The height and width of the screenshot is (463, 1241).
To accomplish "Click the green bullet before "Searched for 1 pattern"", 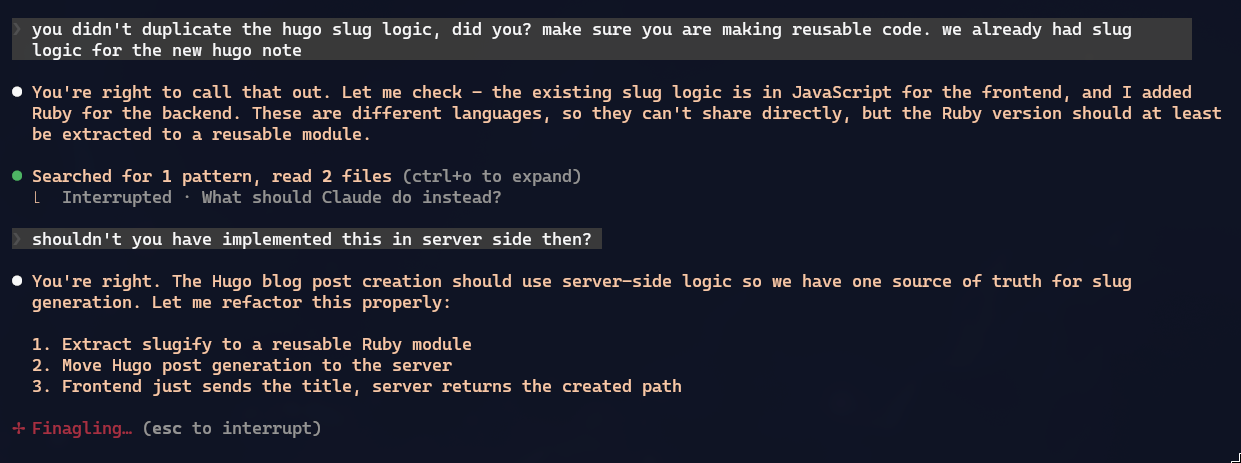I will pos(17,177).
